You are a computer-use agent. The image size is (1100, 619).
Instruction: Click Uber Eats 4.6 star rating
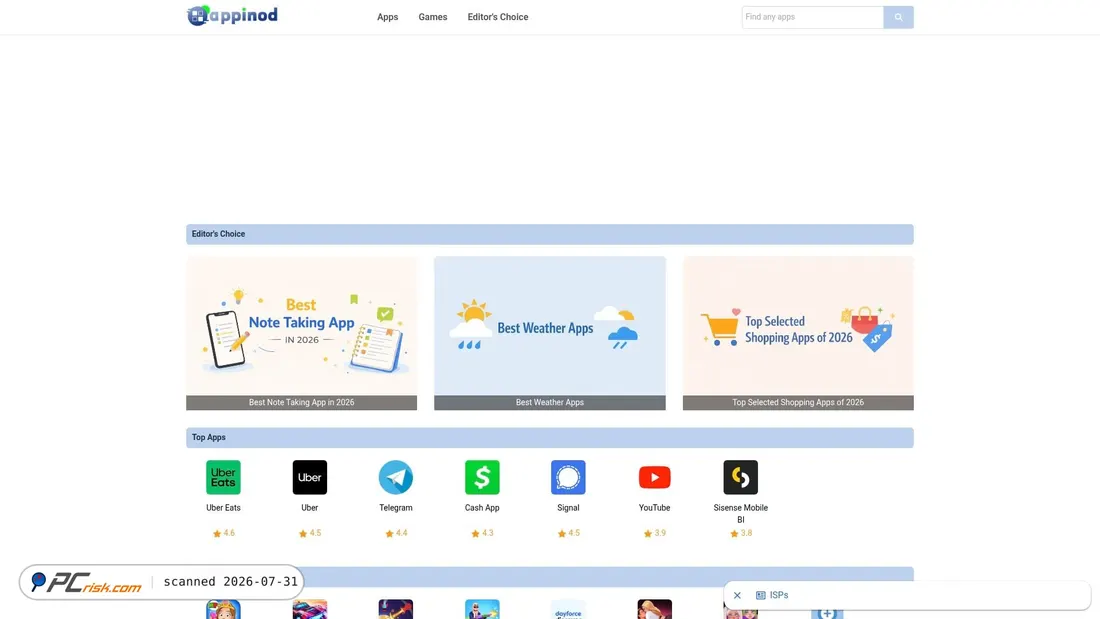click(x=224, y=533)
